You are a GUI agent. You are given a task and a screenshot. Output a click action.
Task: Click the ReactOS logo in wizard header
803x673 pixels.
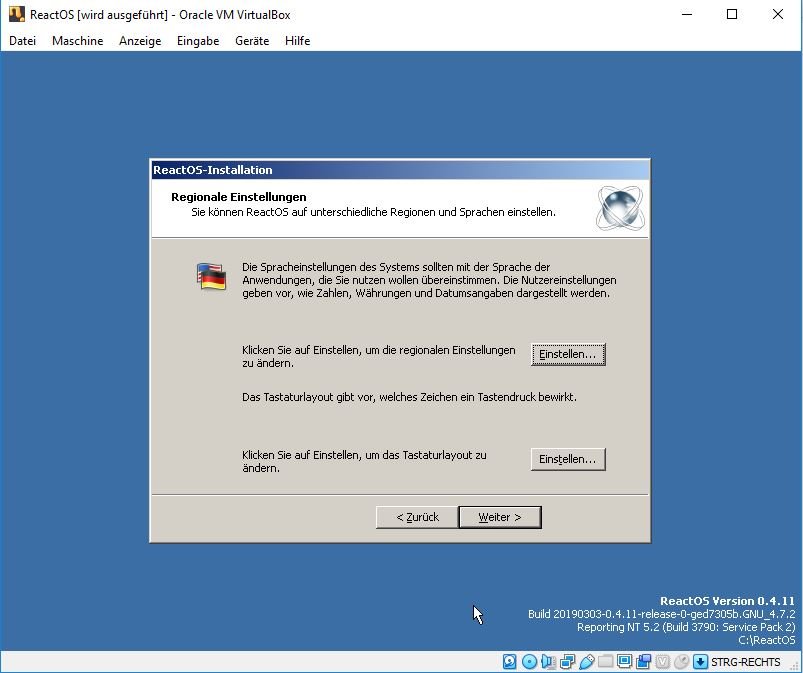[x=620, y=208]
